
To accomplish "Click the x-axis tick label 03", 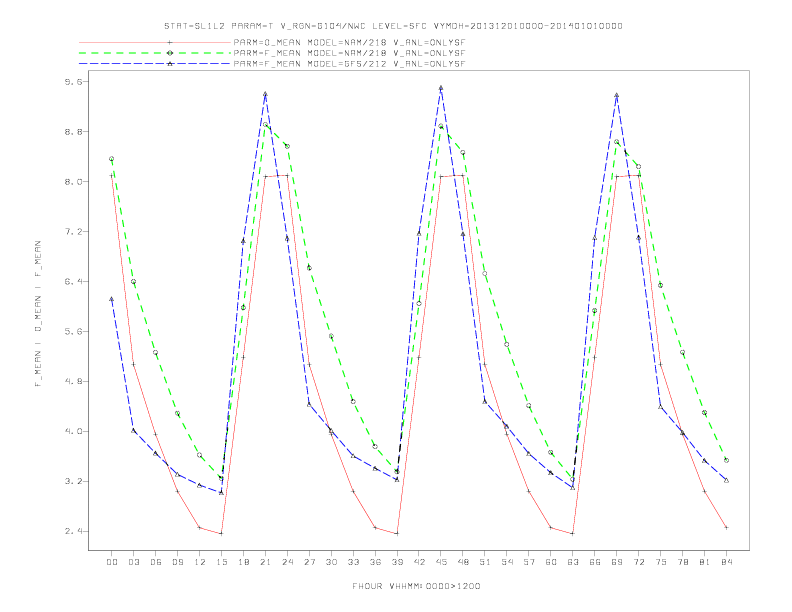I will [x=133, y=562].
